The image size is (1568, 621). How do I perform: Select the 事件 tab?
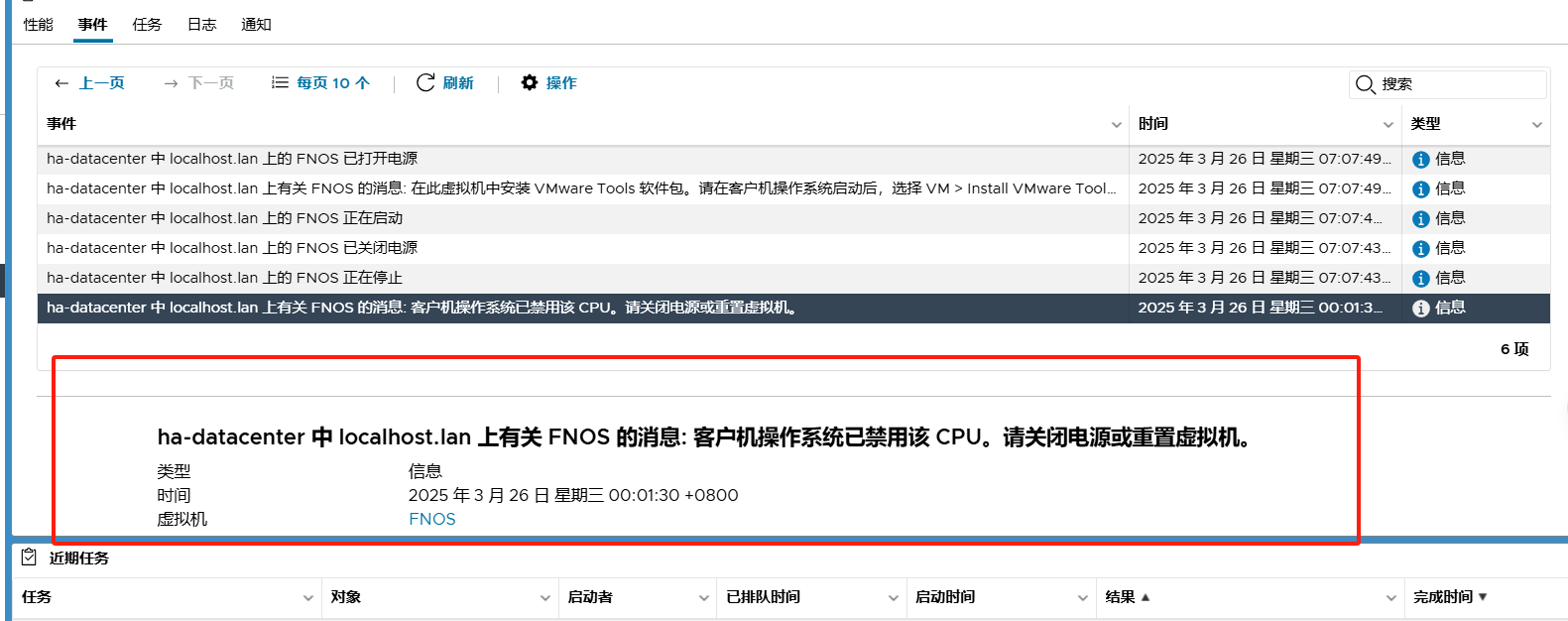pyautogui.click(x=92, y=25)
